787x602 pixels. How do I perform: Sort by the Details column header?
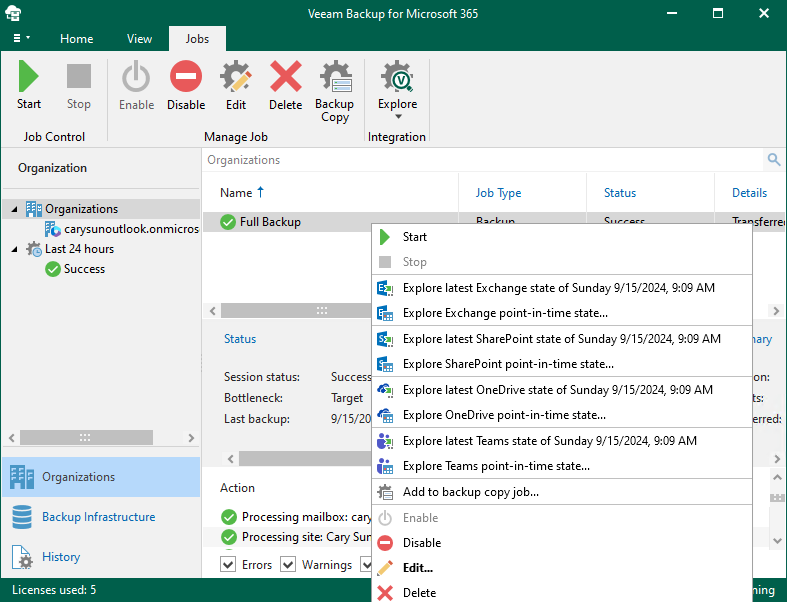click(749, 193)
